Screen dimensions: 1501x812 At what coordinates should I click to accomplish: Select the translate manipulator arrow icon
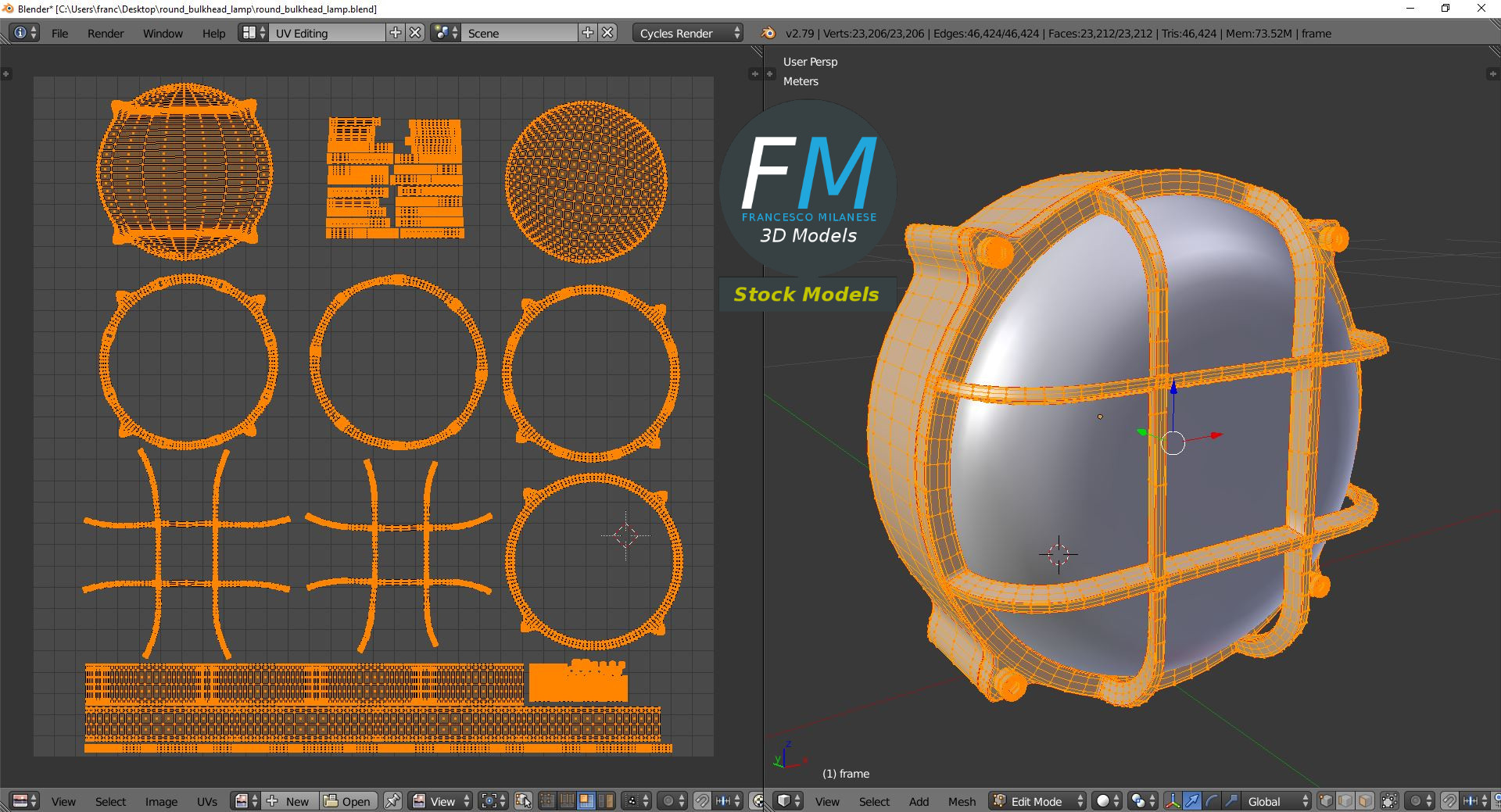click(x=1191, y=801)
